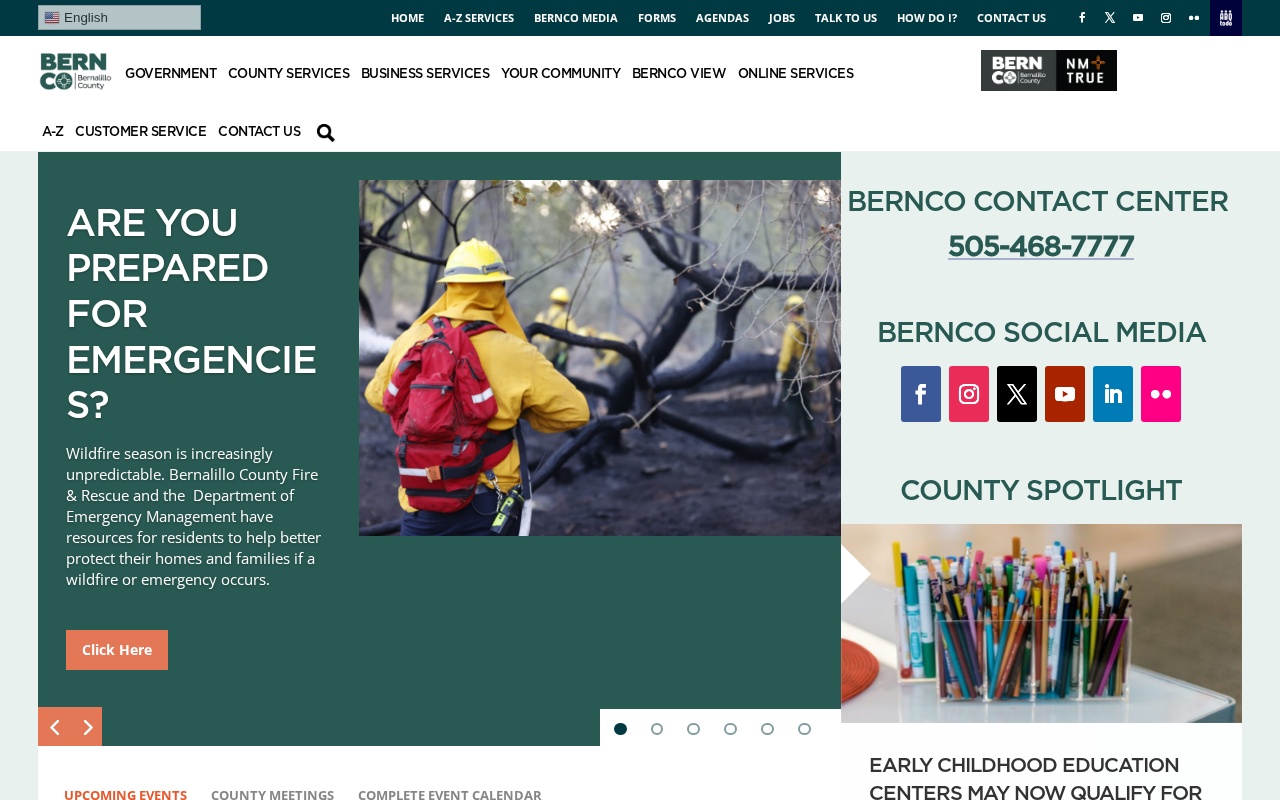Expand the Government menu

tap(171, 74)
